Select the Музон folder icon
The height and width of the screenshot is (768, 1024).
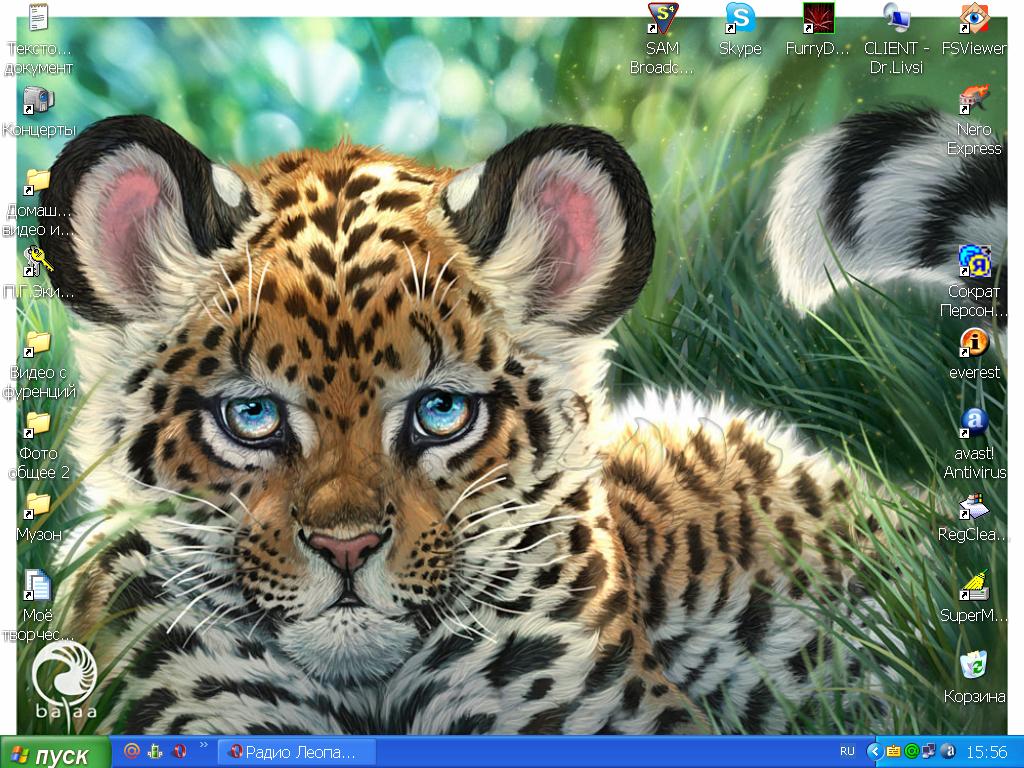click(38, 504)
